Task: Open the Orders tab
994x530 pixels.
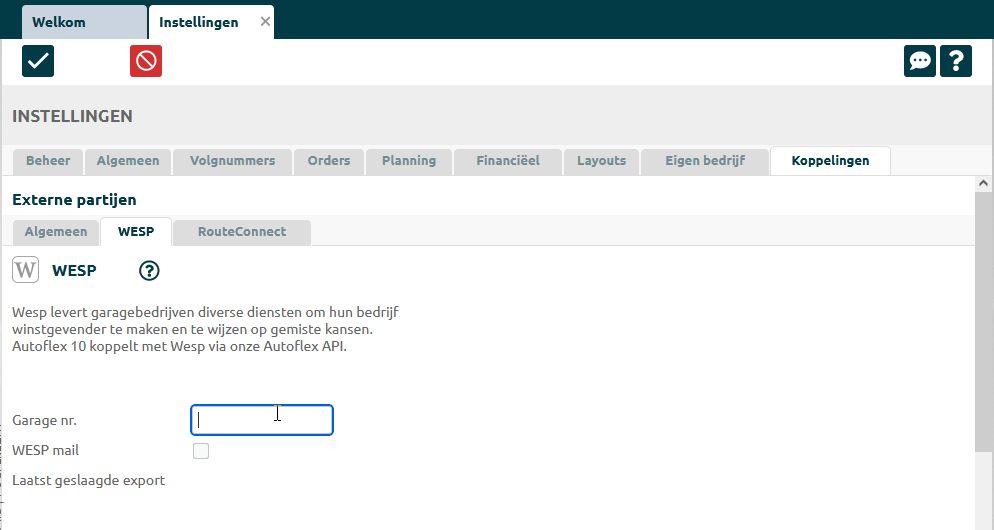Action: coord(329,161)
